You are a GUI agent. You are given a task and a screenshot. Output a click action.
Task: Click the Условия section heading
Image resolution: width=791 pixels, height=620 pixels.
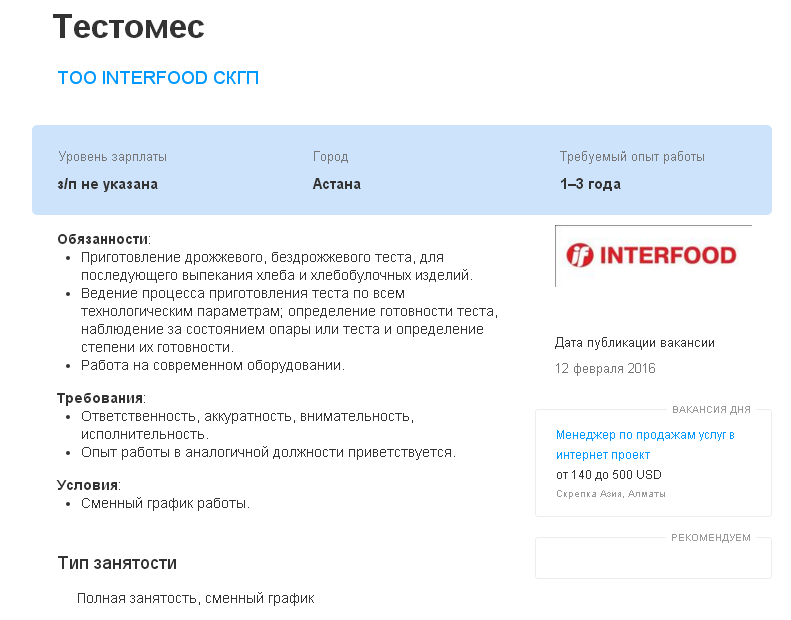[88, 485]
